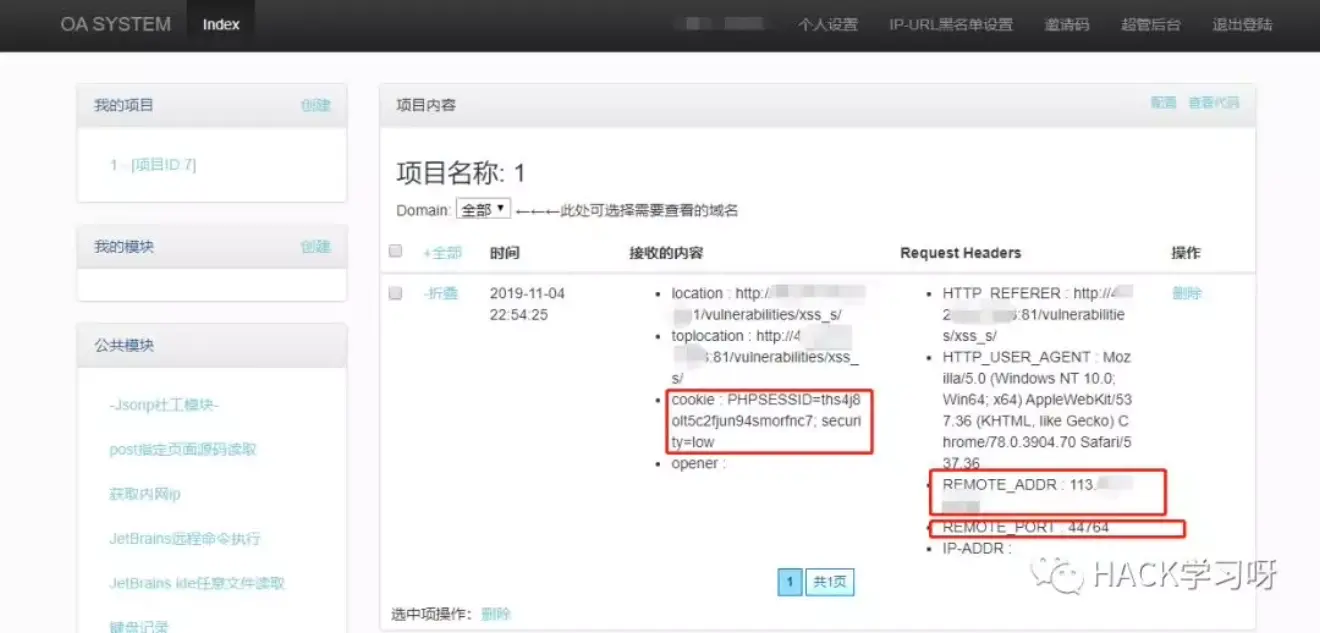Screen dimensions: 1320x633
Task: Open post指定页面源码读取 module
Action: point(183,450)
